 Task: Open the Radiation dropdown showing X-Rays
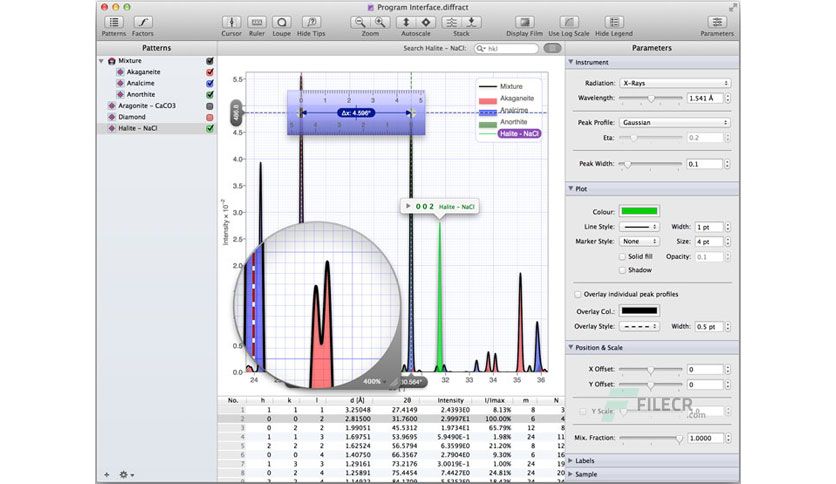click(x=674, y=83)
